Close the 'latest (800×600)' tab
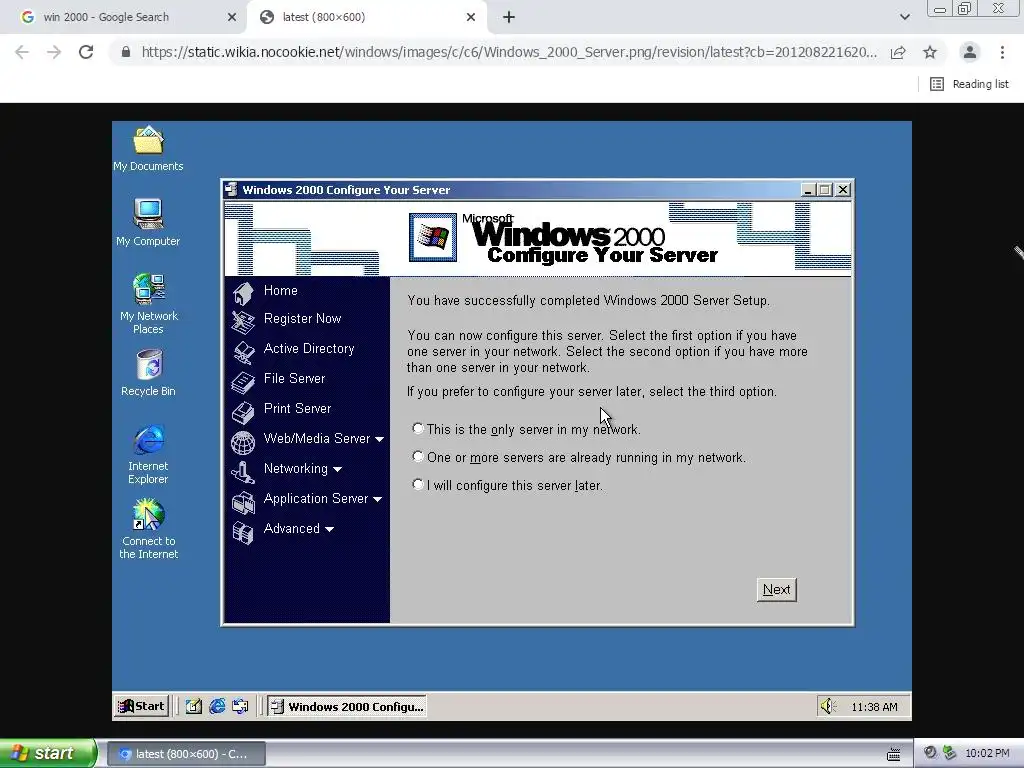The width and height of the screenshot is (1024, 768). tap(470, 17)
